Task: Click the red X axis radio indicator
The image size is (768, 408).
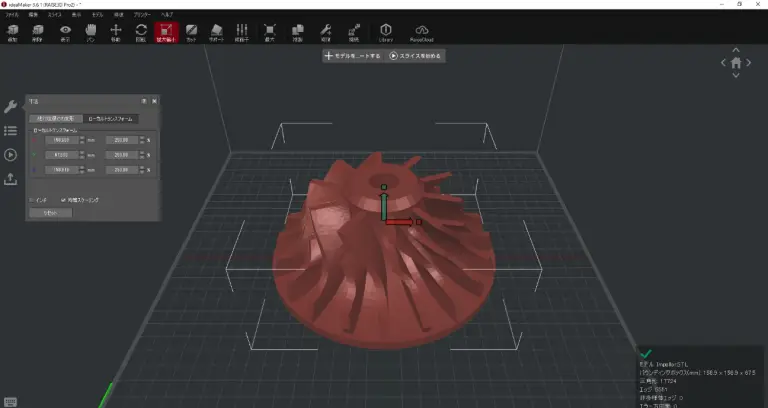Action: 36,140
